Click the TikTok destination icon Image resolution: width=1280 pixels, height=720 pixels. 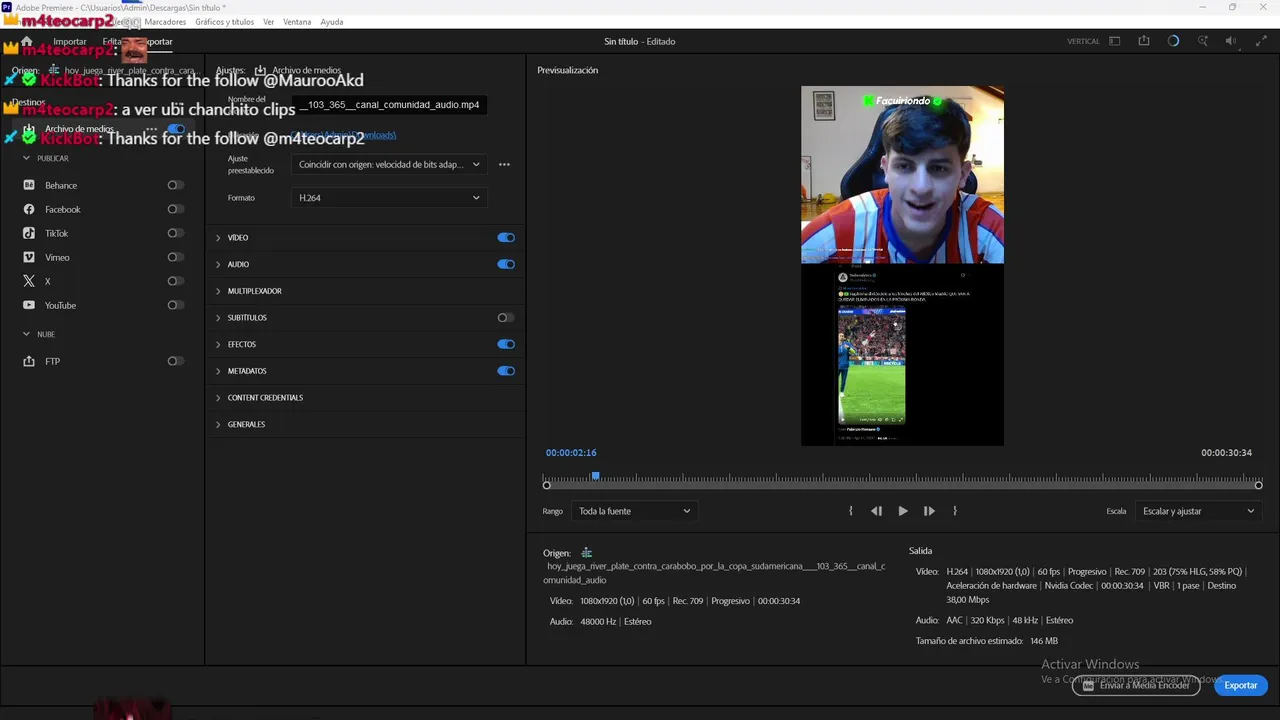29,233
